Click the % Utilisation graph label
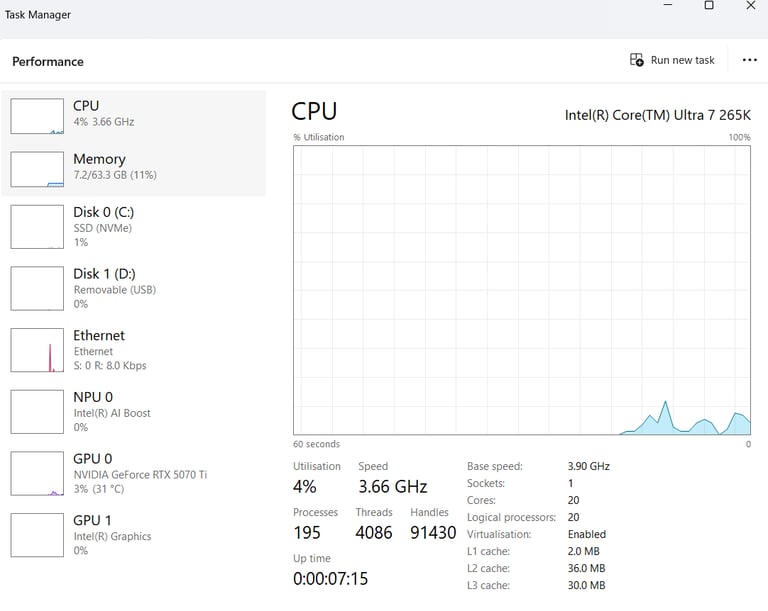 (x=319, y=137)
